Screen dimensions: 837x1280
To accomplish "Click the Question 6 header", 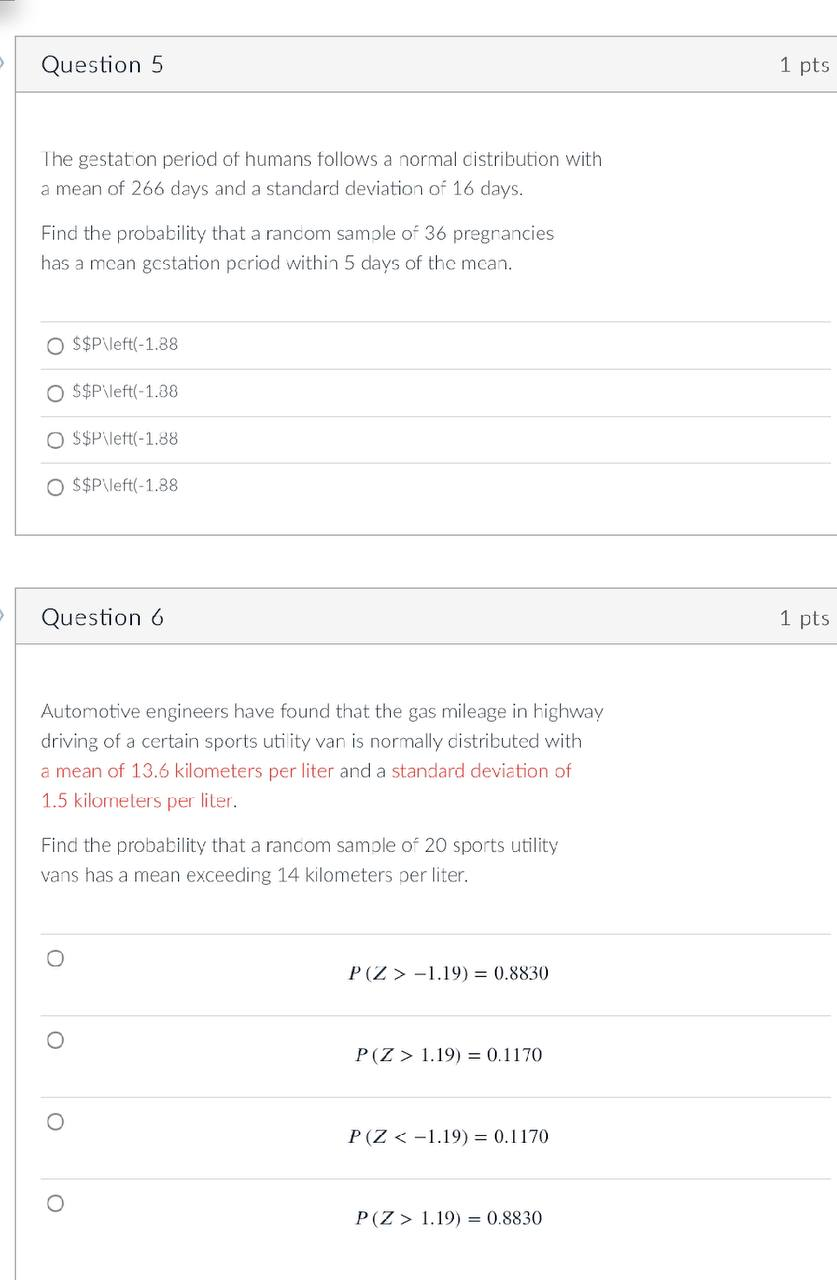I will pos(102,617).
